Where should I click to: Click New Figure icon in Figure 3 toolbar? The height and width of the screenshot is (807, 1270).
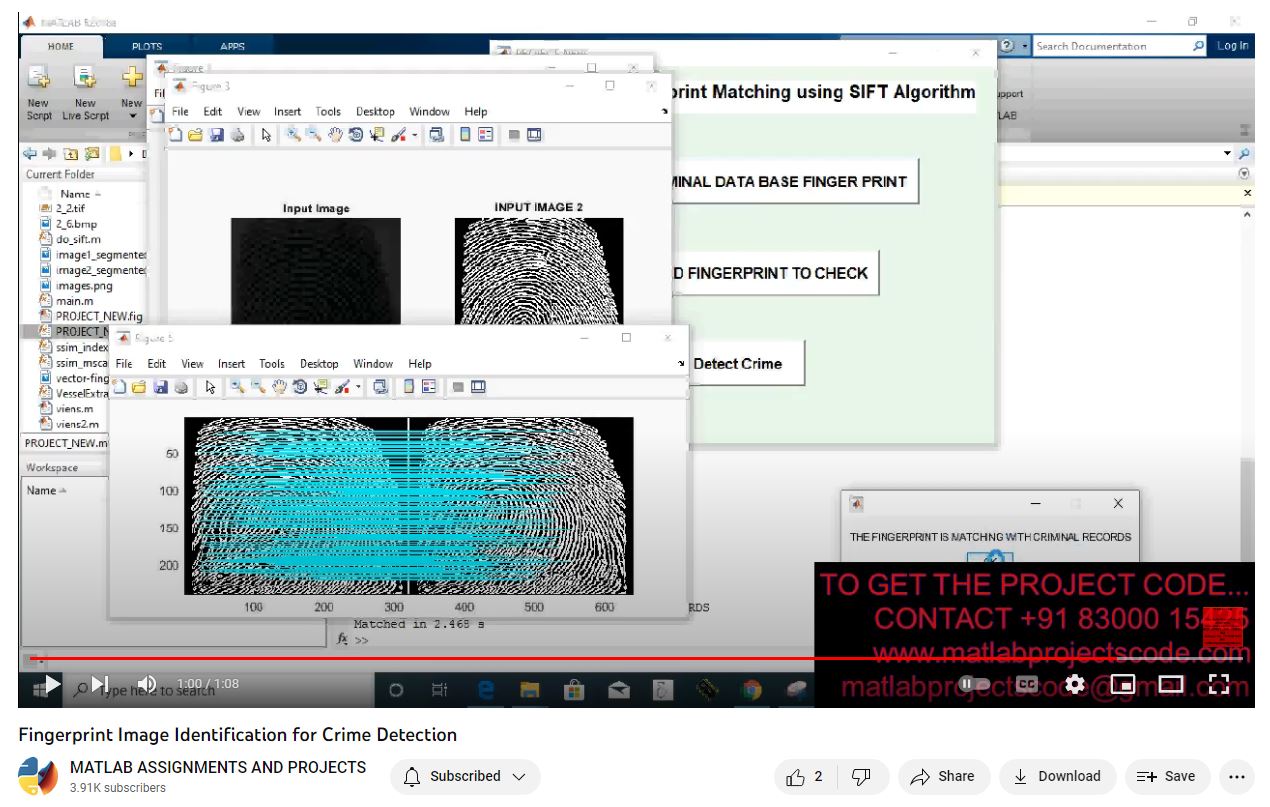click(176, 135)
